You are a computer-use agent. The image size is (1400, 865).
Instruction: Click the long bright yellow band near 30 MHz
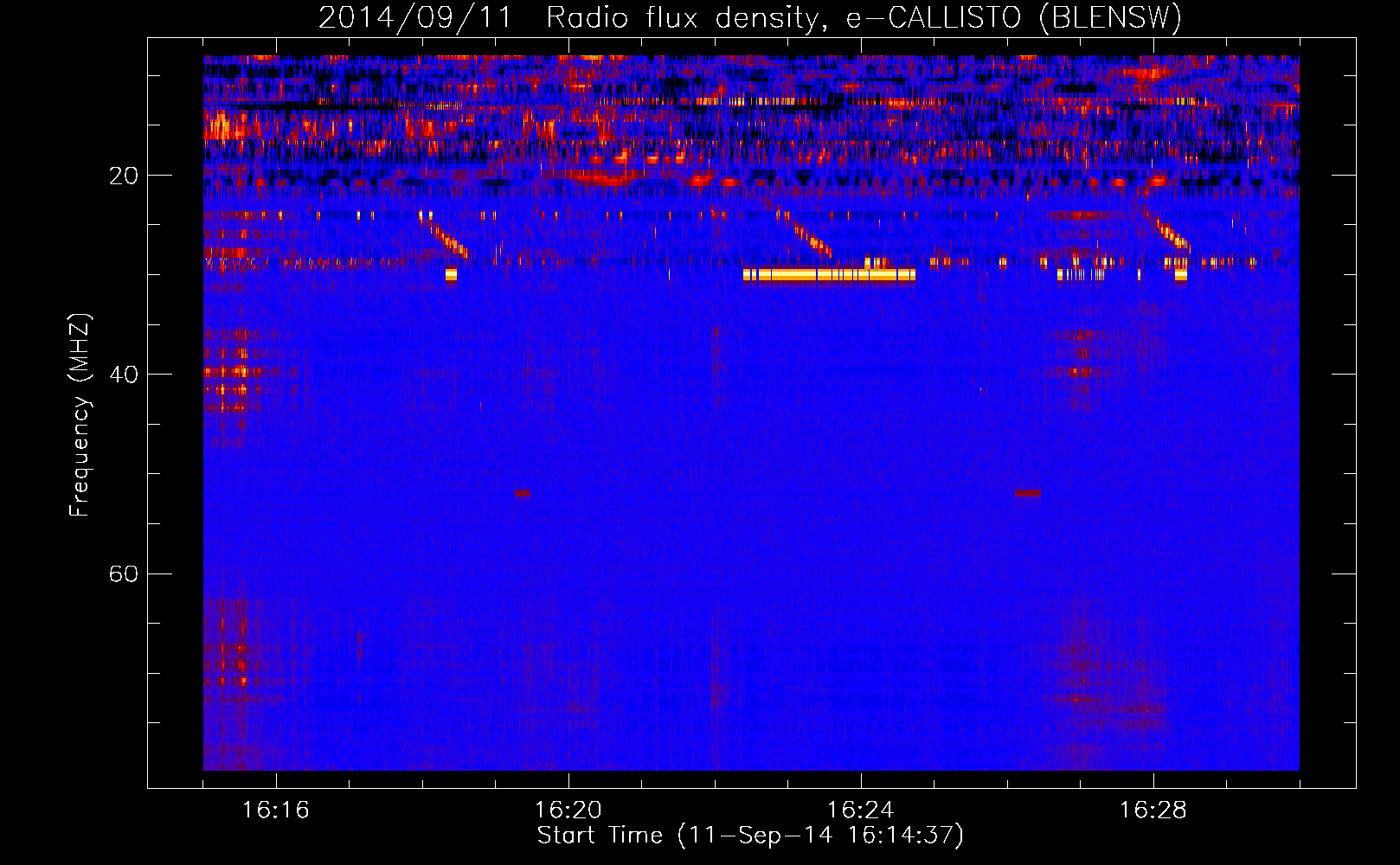coord(829,275)
